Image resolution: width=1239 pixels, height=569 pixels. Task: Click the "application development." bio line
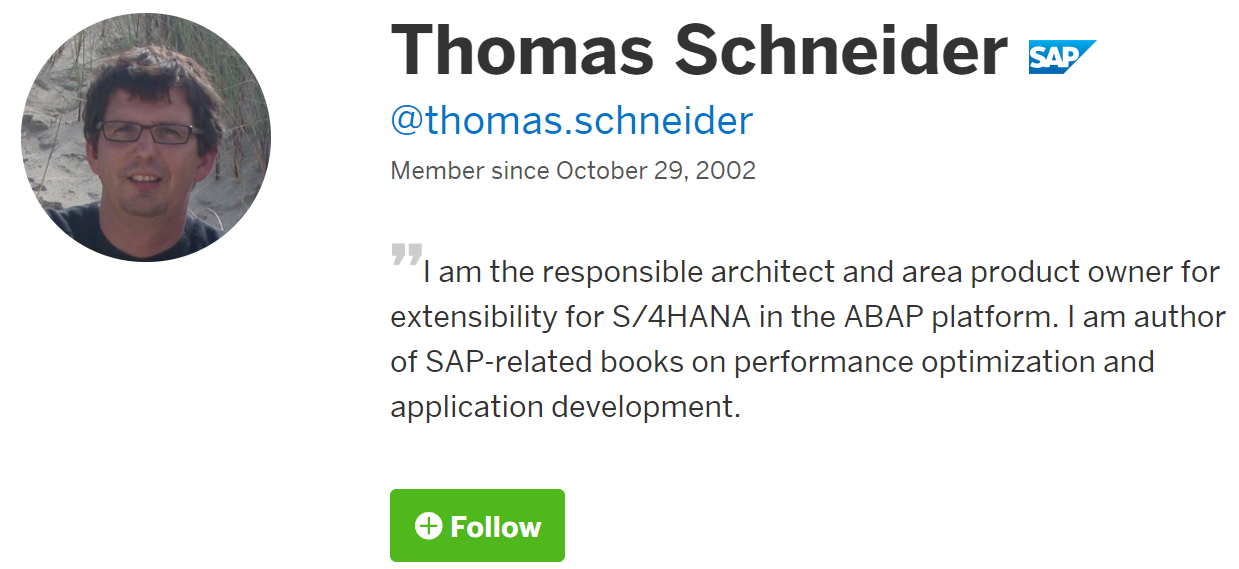tap(565, 407)
